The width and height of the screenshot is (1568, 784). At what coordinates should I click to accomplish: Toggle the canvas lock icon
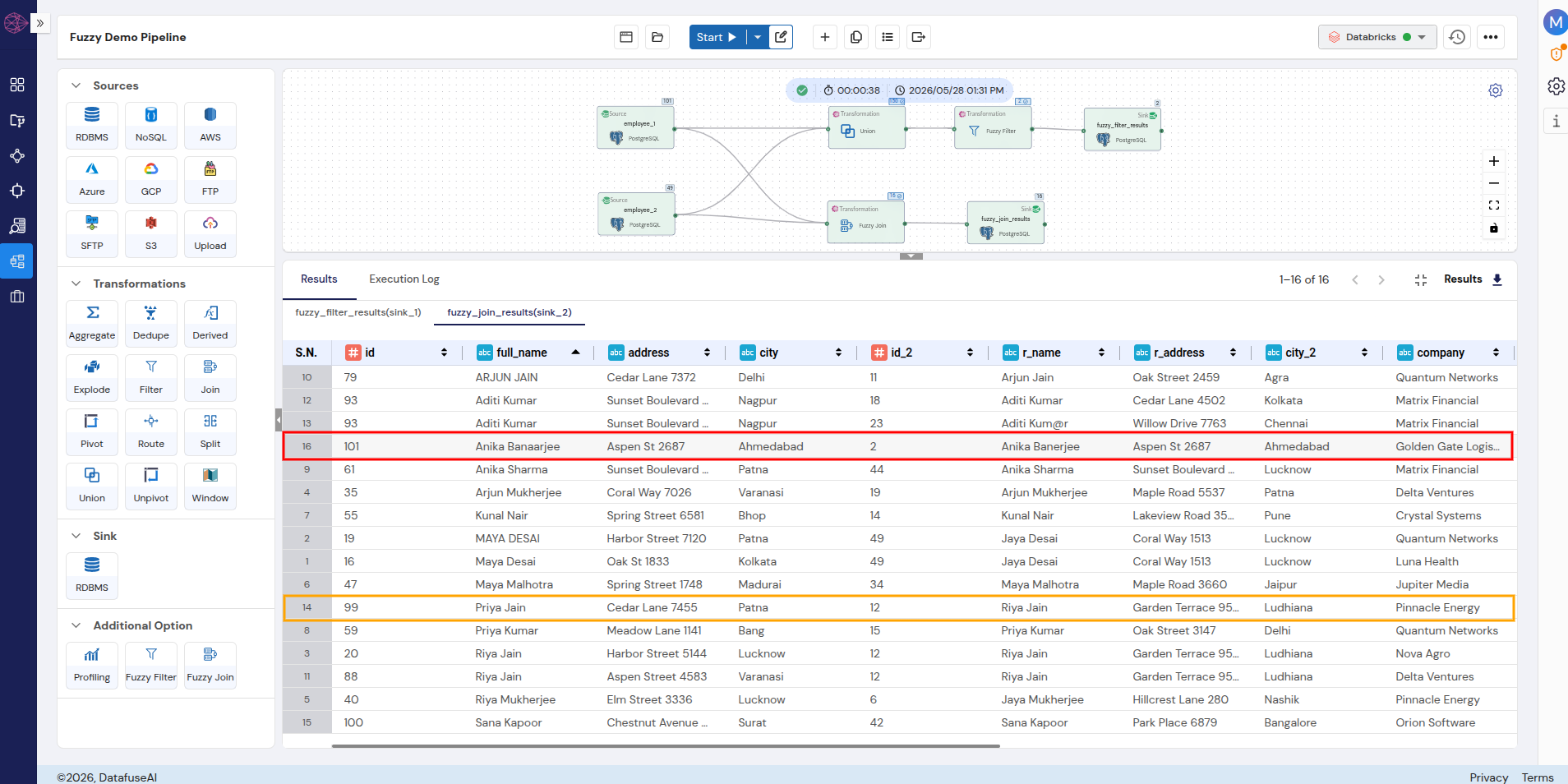(1494, 228)
